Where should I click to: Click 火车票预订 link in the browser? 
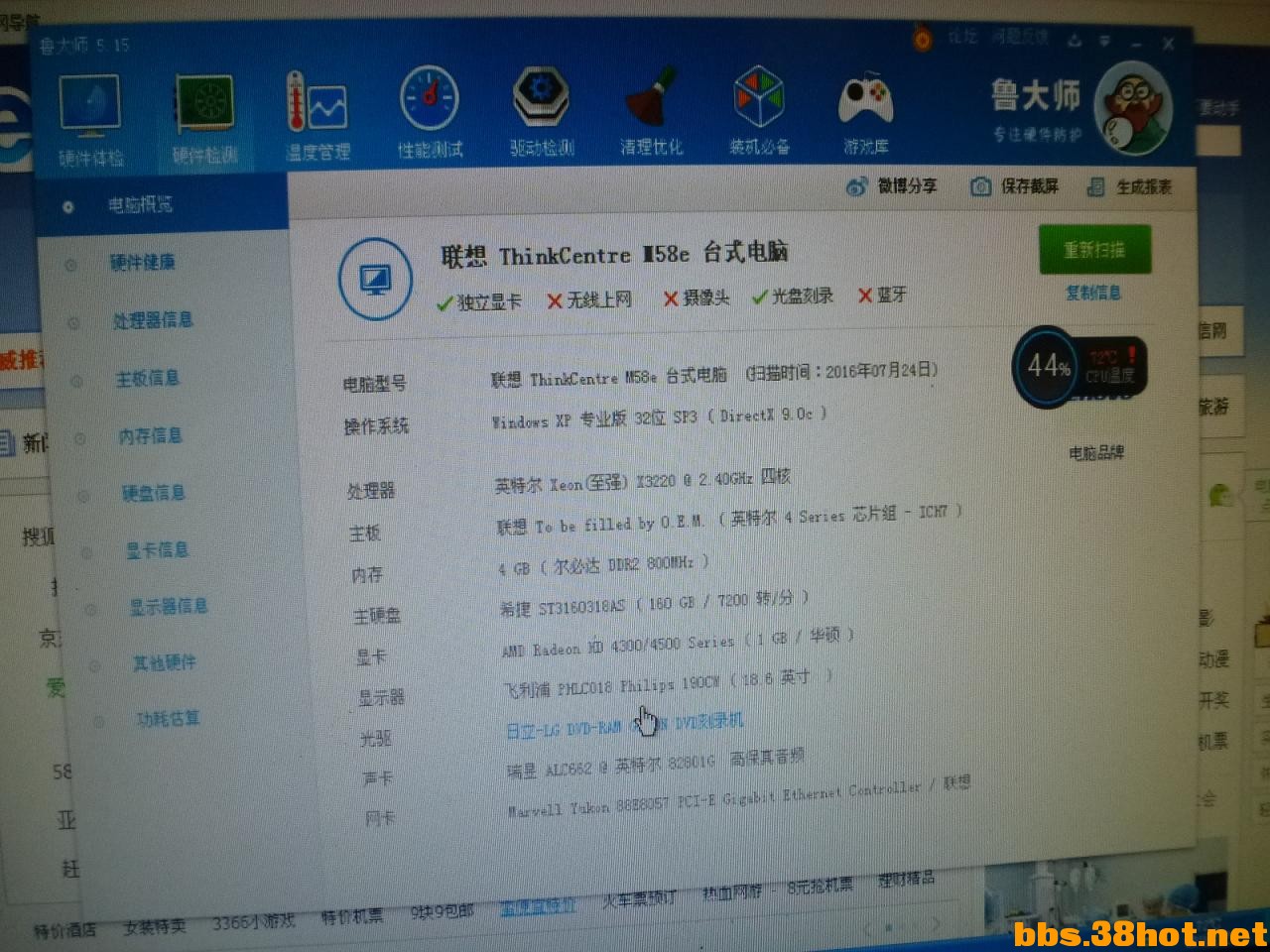(640, 898)
